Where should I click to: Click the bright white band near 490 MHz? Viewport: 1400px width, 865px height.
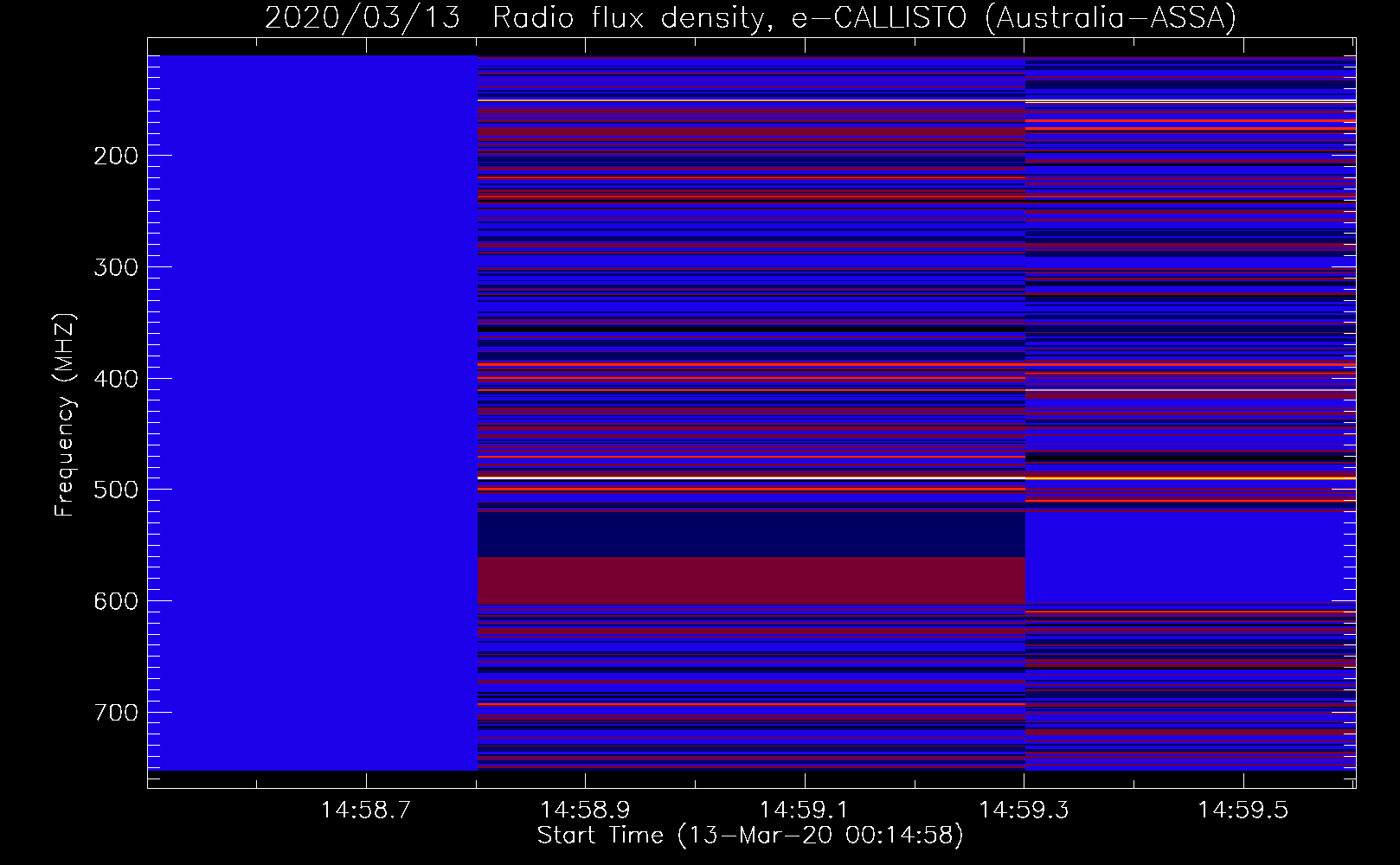(x=751, y=477)
